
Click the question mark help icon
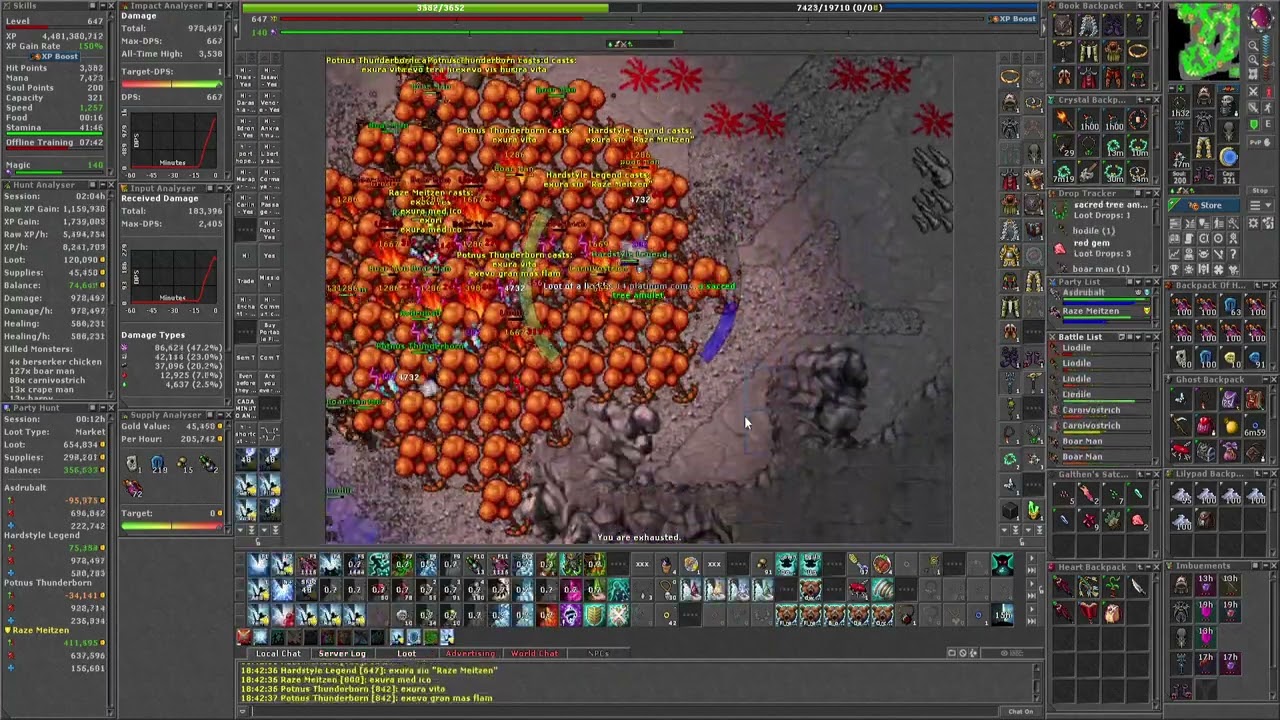[1233, 253]
